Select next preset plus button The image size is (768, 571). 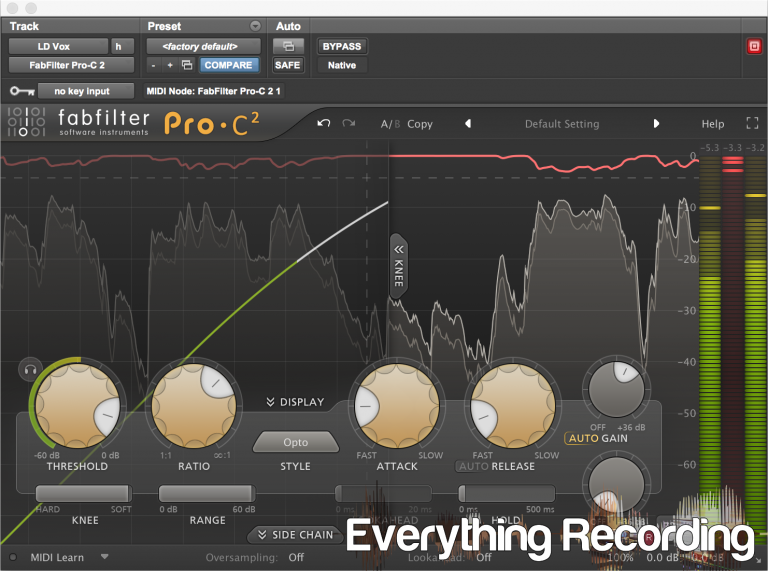pos(170,65)
